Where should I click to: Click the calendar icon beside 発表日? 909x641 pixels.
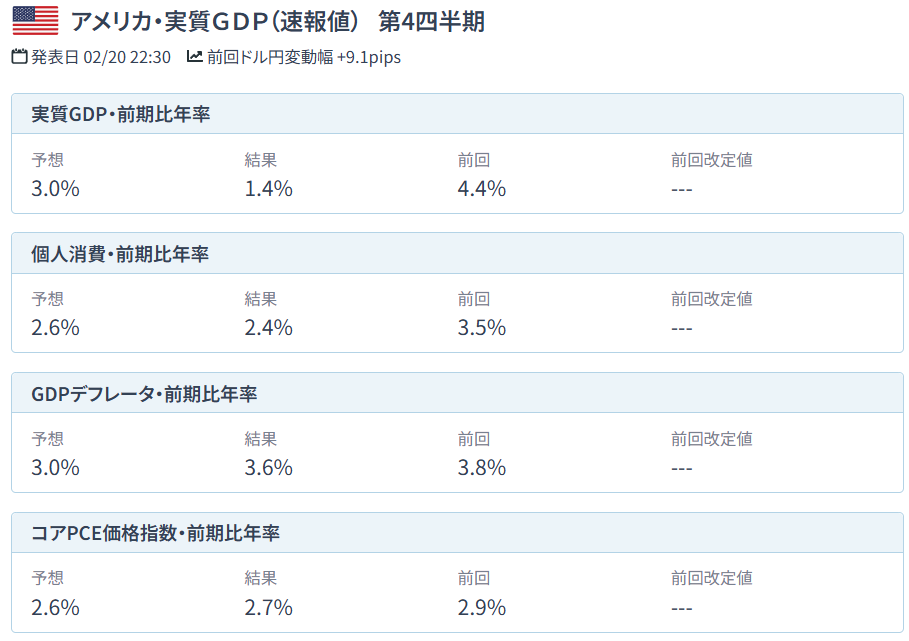[x=19, y=57]
